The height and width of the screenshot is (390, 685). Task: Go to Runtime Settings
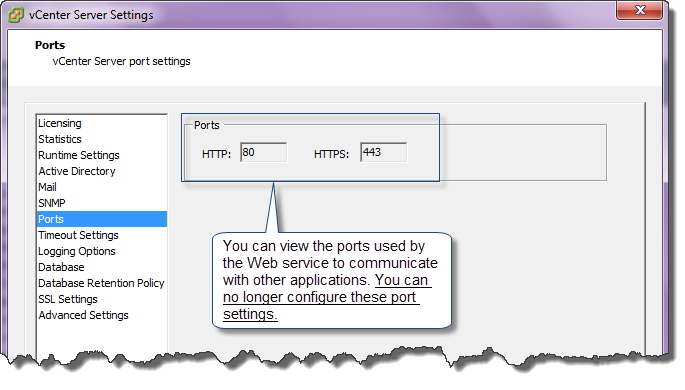(102, 155)
